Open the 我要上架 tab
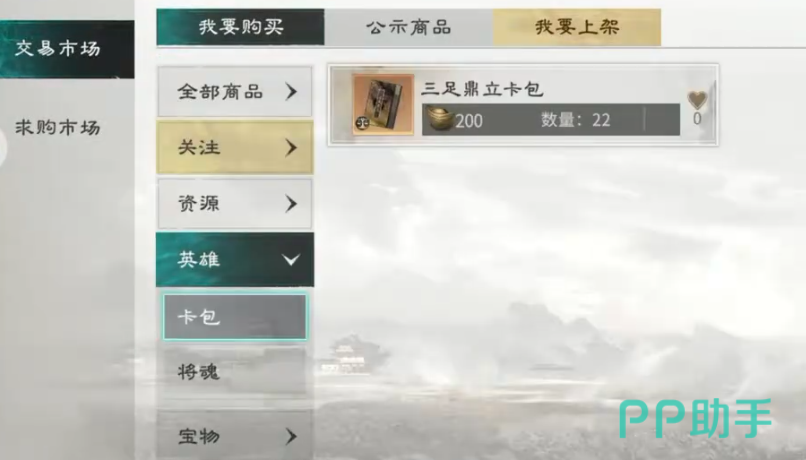 (577, 27)
